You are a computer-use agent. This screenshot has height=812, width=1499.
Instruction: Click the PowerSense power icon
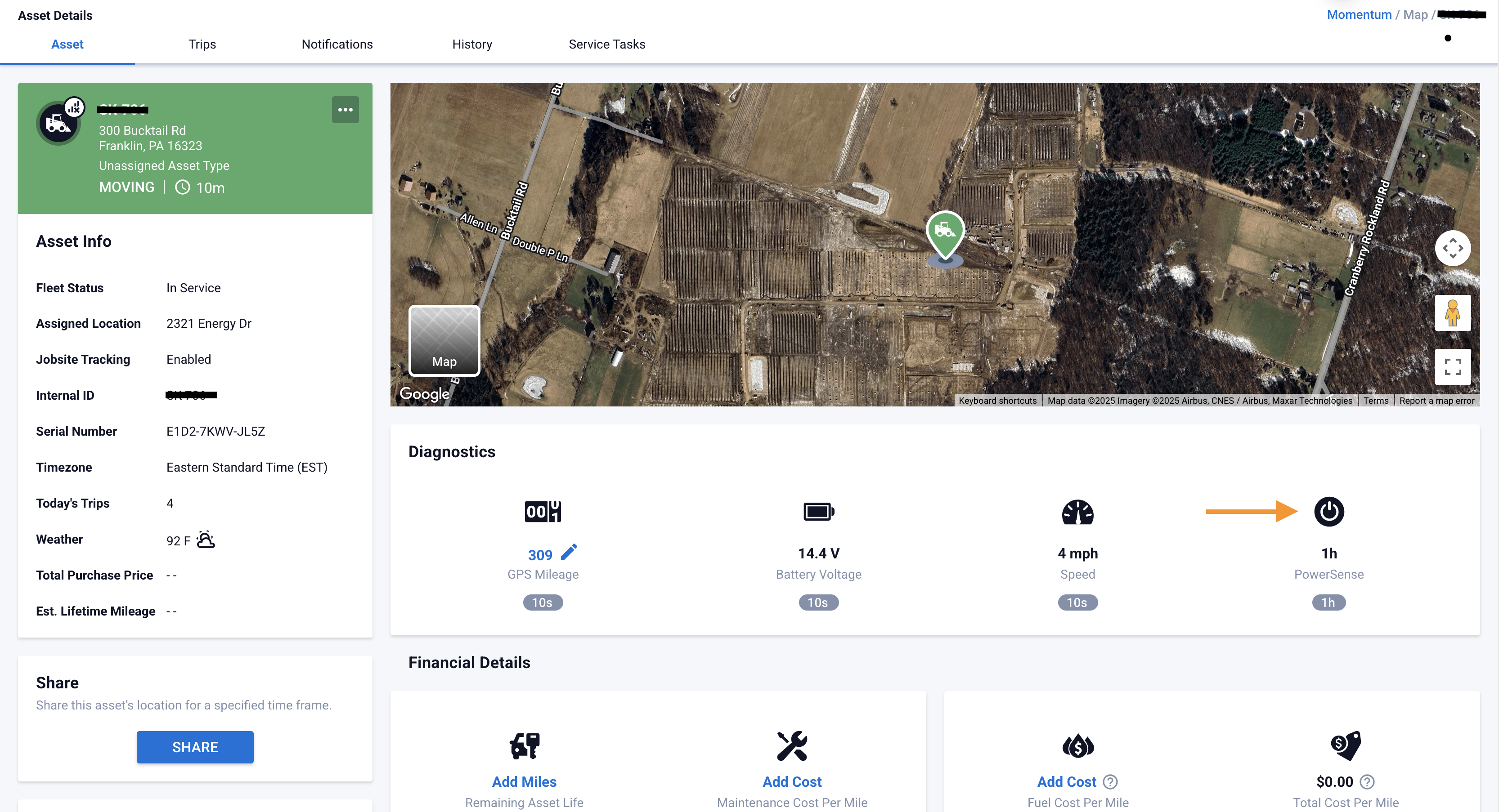(x=1328, y=512)
